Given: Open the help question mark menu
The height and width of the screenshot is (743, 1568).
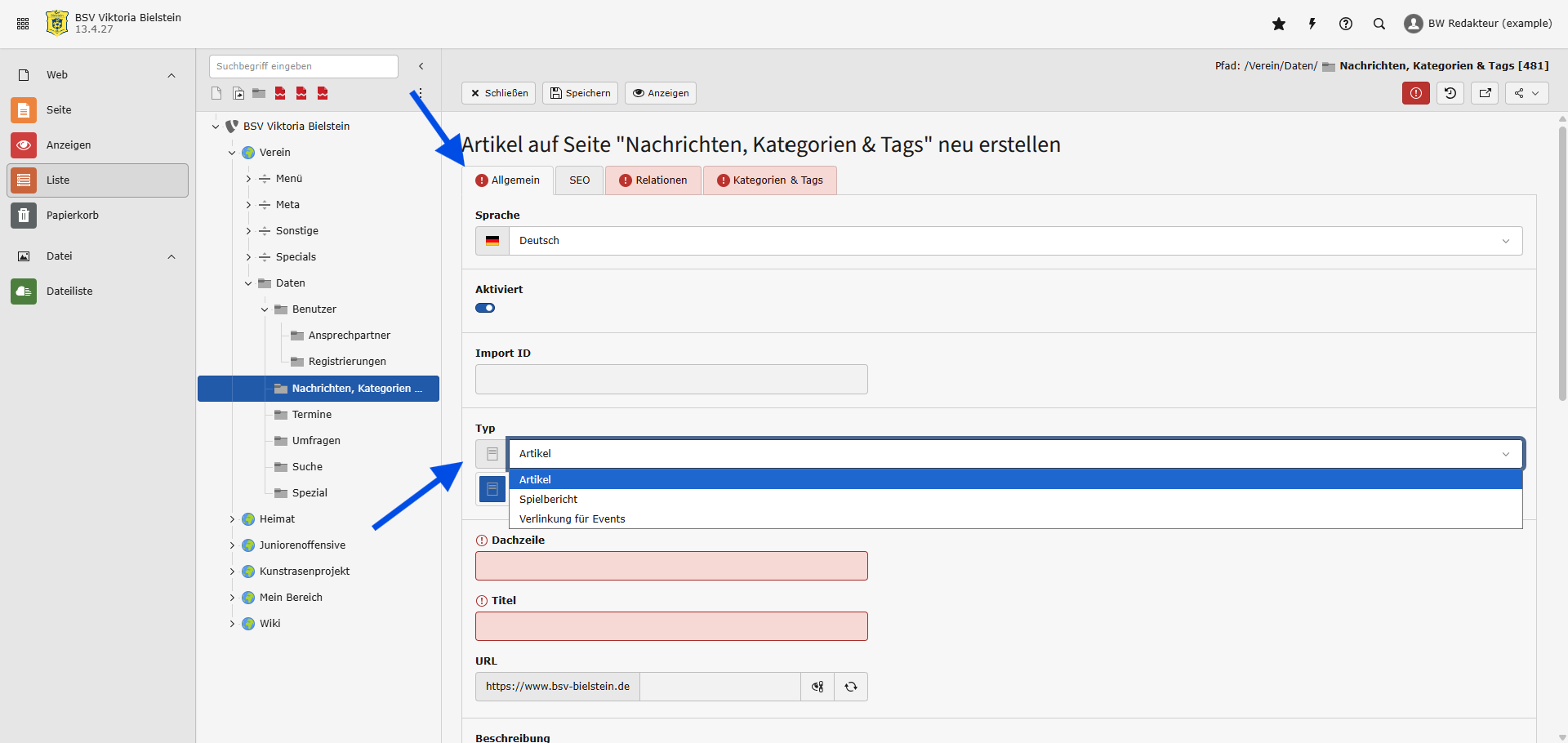Looking at the screenshot, I should 1346,24.
